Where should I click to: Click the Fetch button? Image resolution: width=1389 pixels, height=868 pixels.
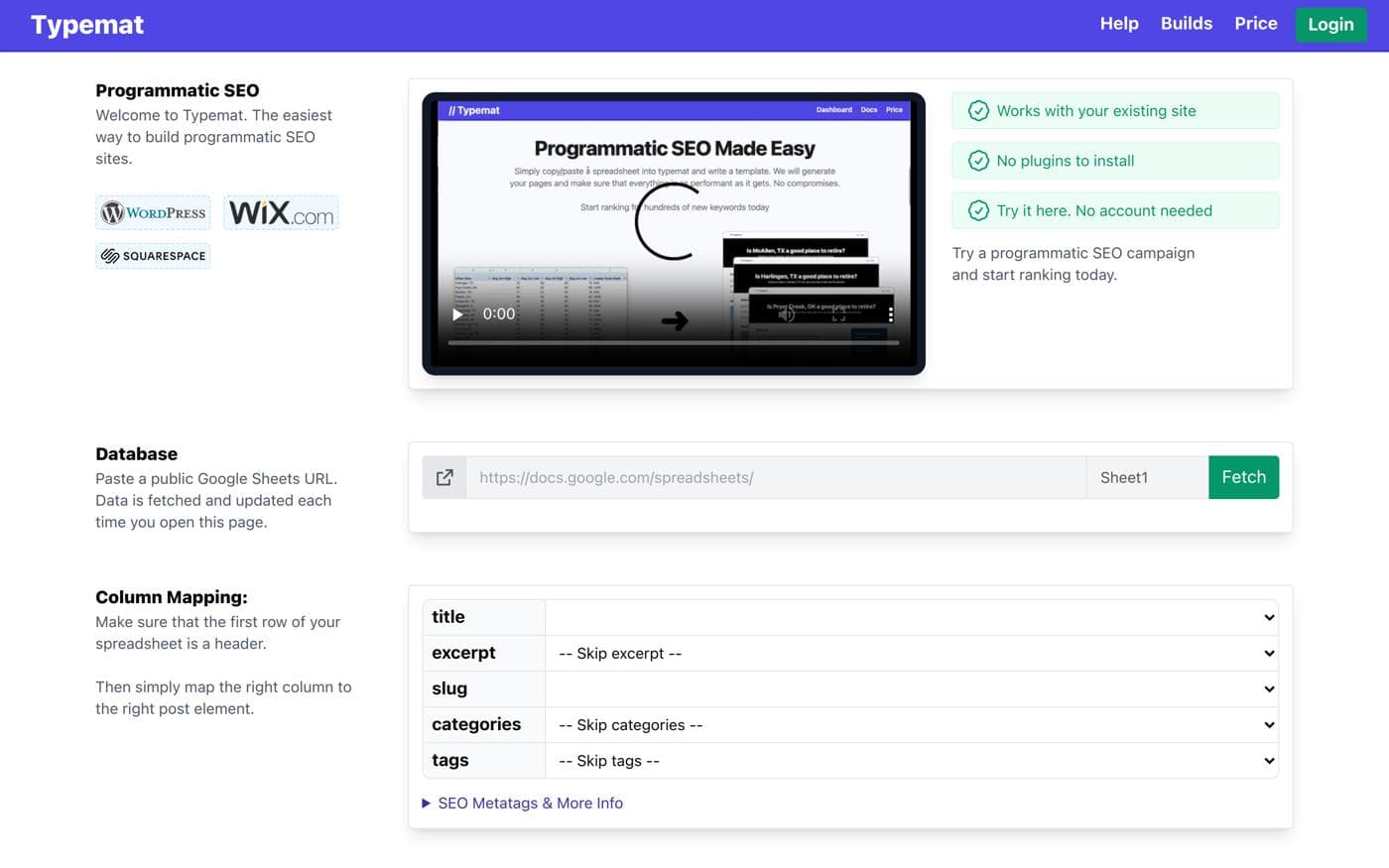point(1243,477)
